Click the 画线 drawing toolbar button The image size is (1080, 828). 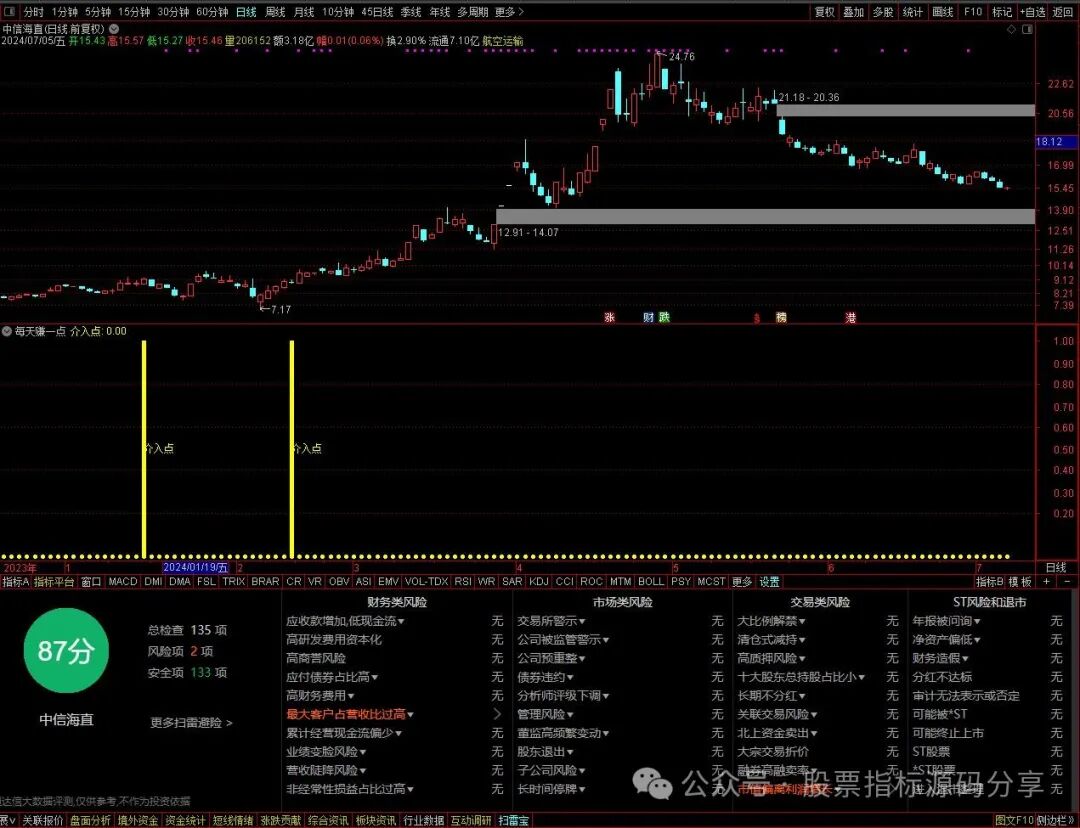click(942, 12)
